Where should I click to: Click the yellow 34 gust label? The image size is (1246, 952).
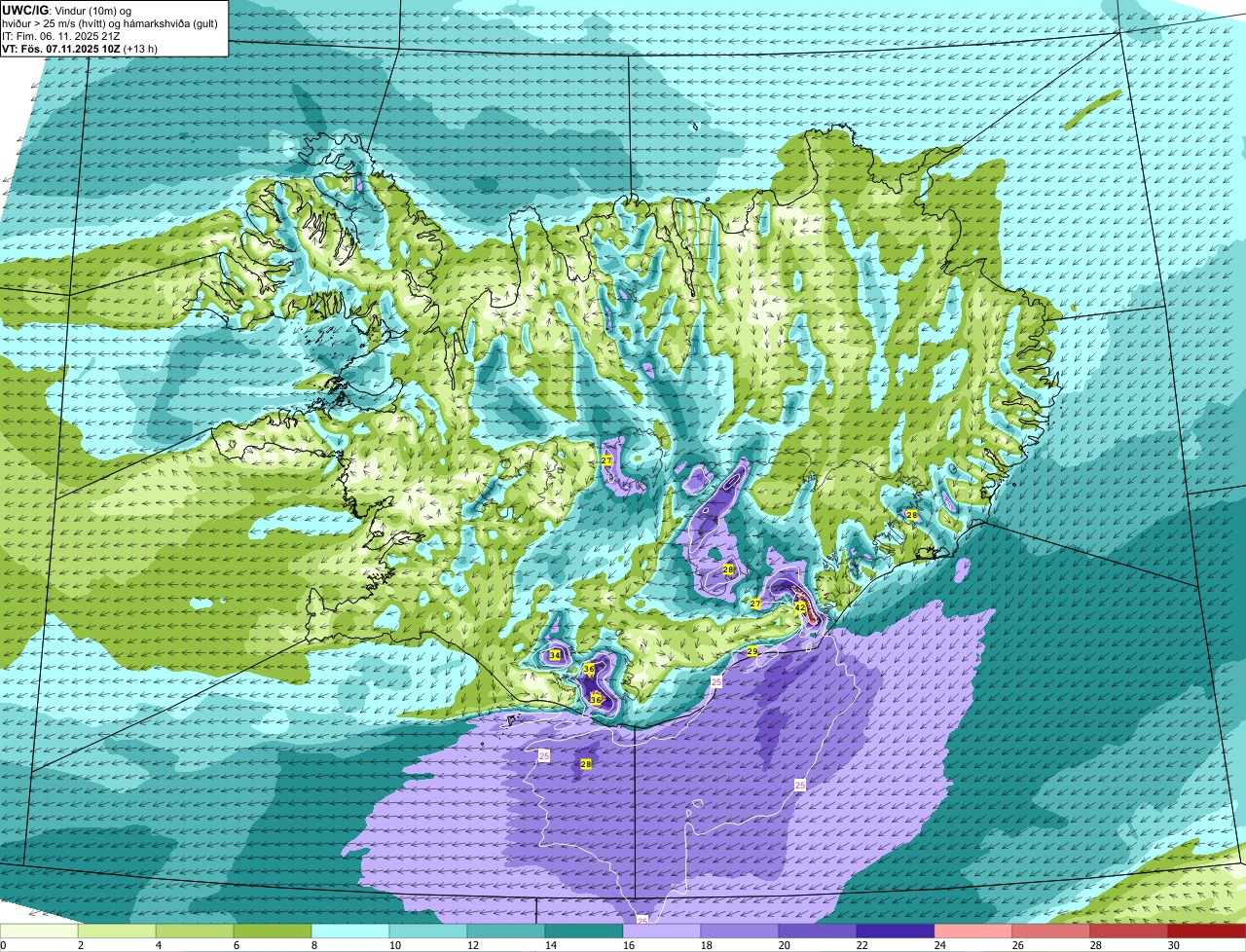click(555, 655)
